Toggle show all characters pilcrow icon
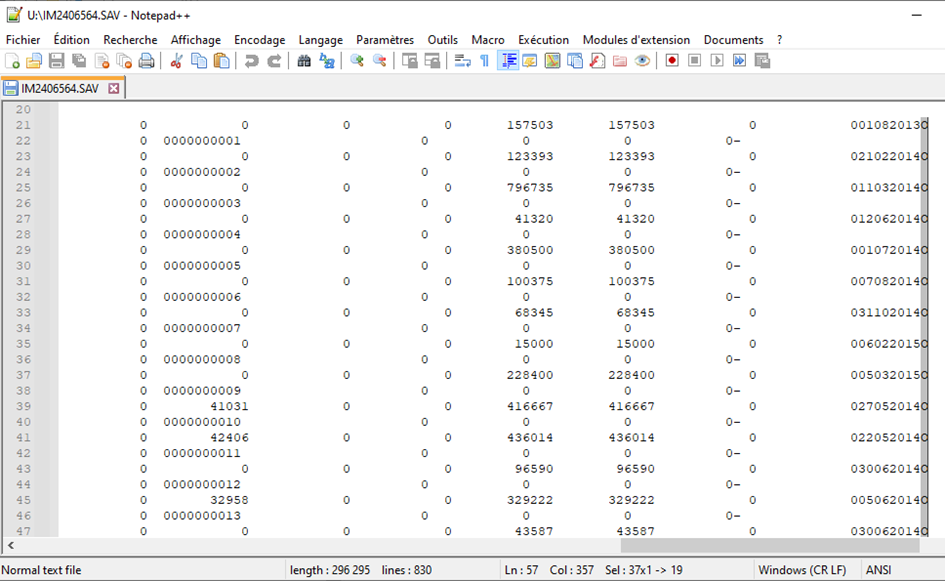Viewport: 945px width, 581px height. [485, 61]
